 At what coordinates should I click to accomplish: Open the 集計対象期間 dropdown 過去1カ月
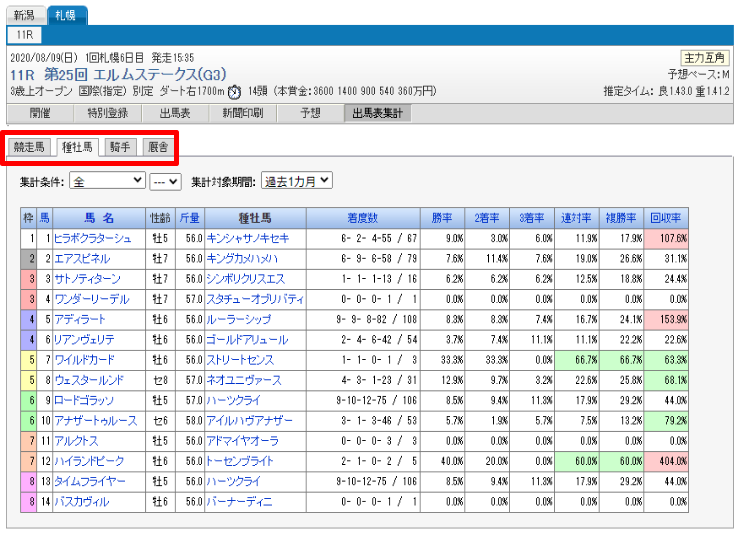296,182
